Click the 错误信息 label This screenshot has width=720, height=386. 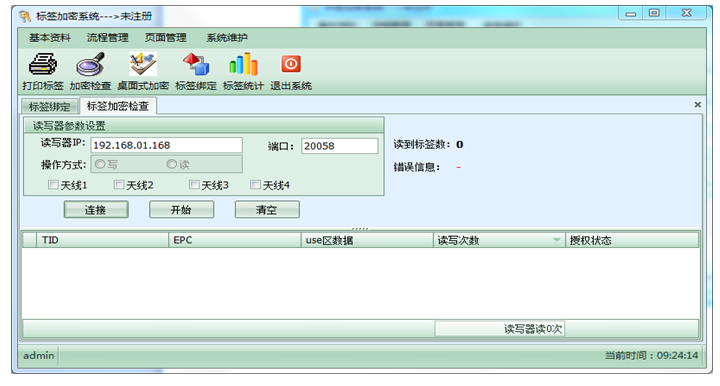416,167
